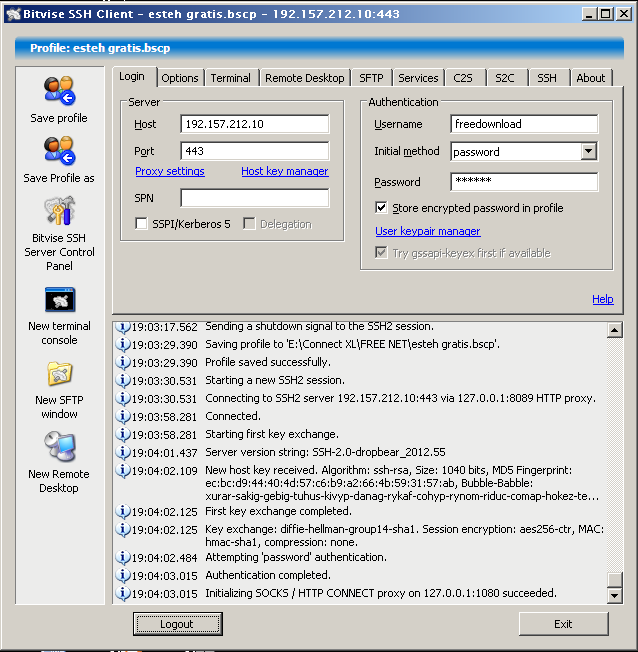Click info icon beside 'Starting first key exchange.'
Viewport: 638px width, 652px height.
[x=123, y=434]
